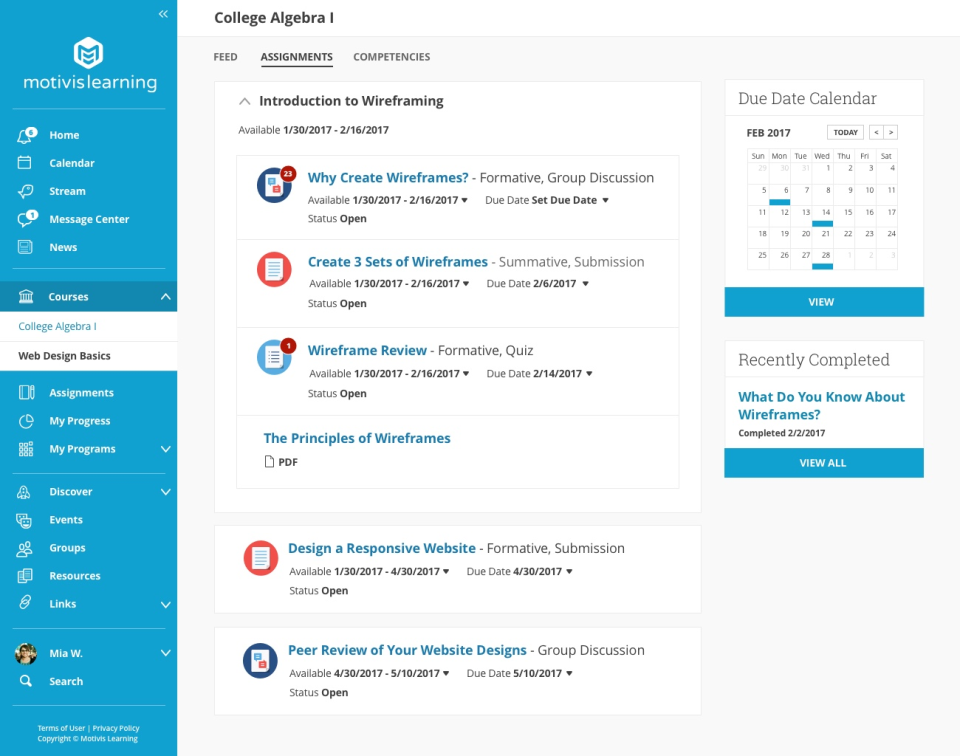
Task: Open the Message Center speech bubble icon
Action: (26, 219)
